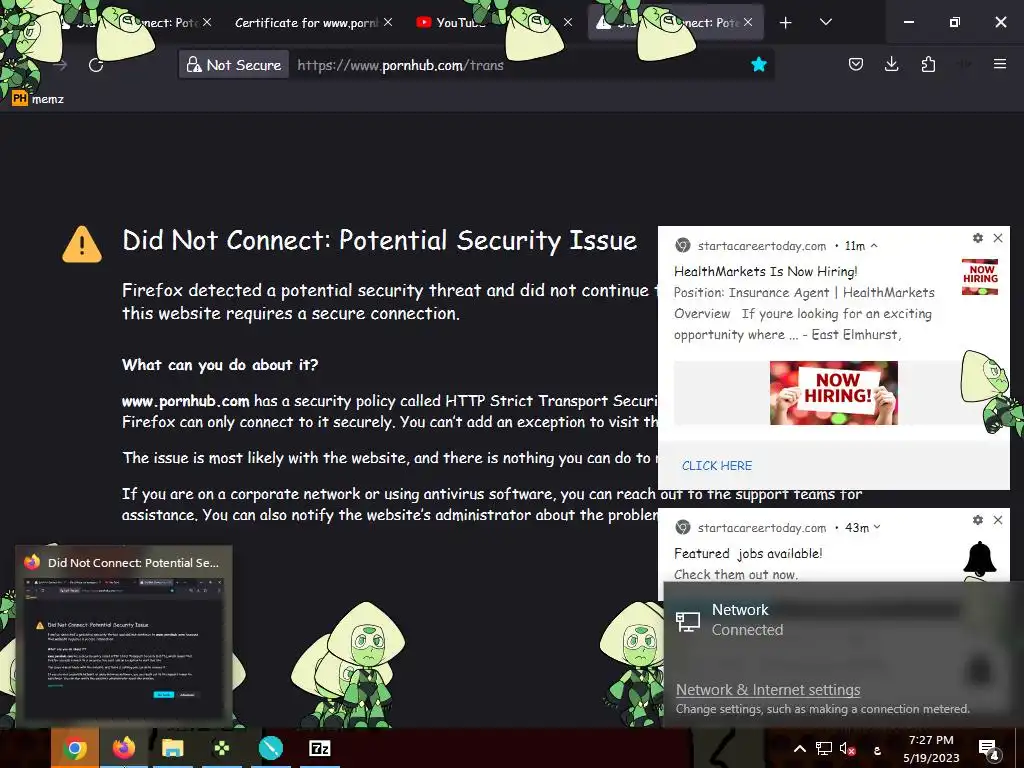Open the Extensions puzzle icon
The image size is (1024, 768).
pos(928,64)
